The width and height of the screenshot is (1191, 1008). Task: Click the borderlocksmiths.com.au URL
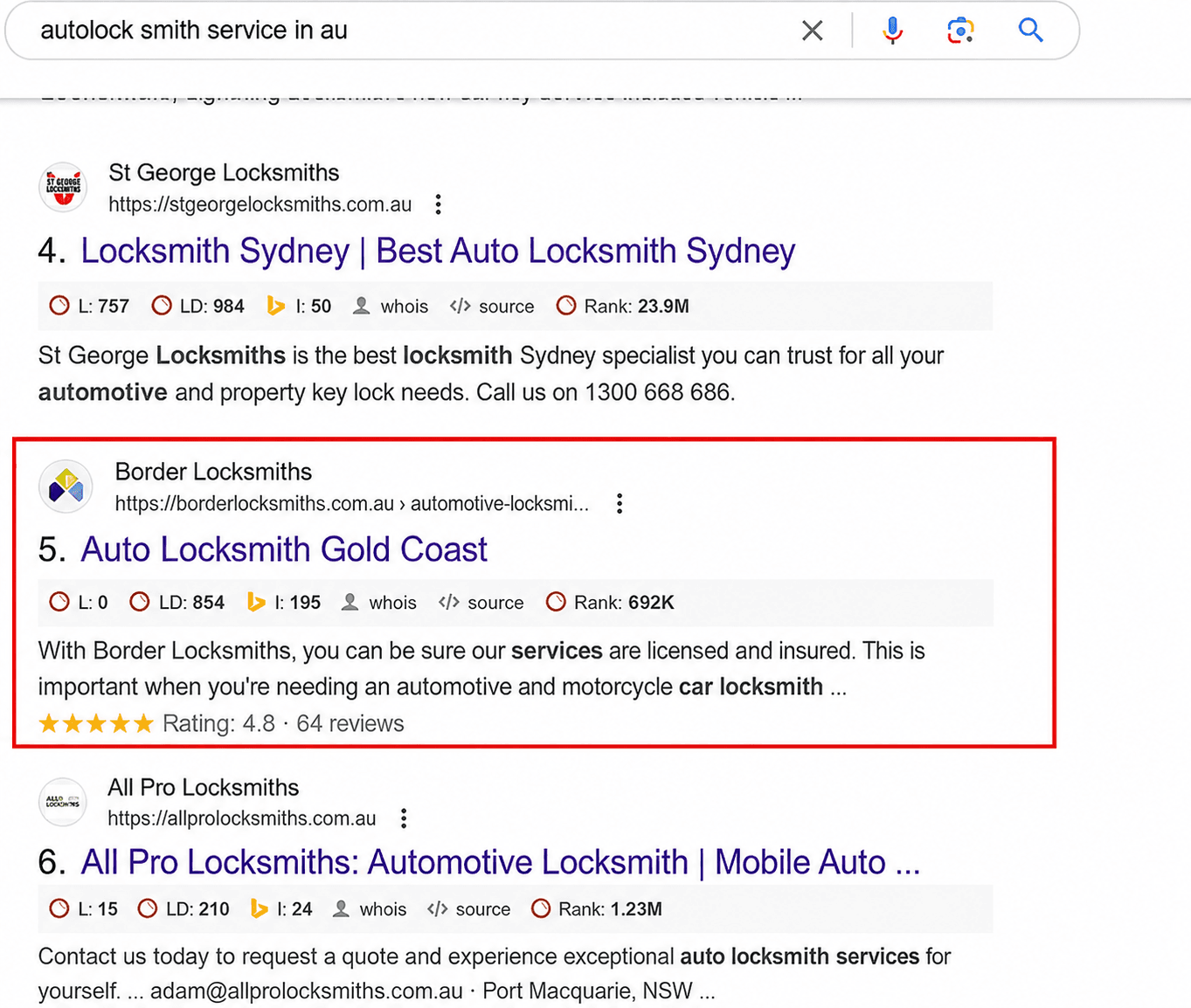coord(352,504)
